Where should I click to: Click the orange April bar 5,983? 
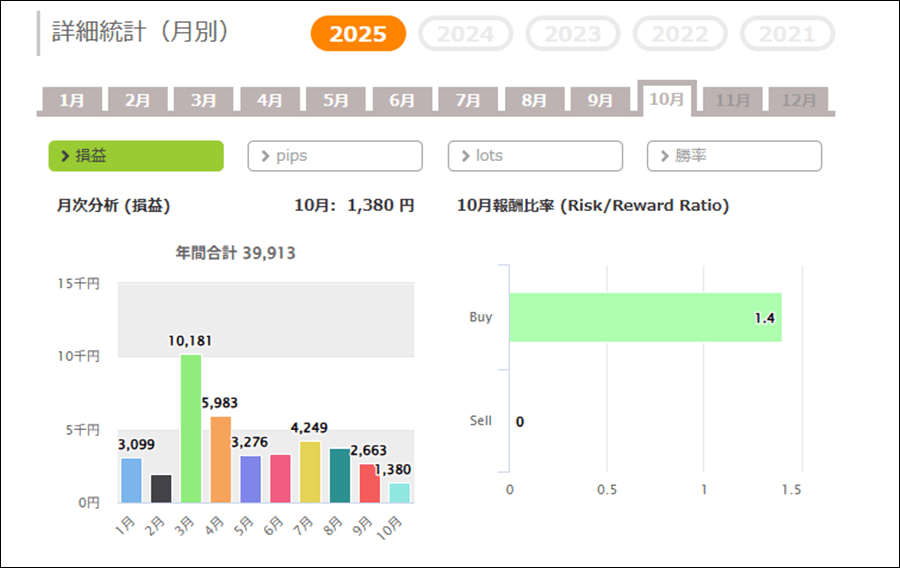point(220,460)
